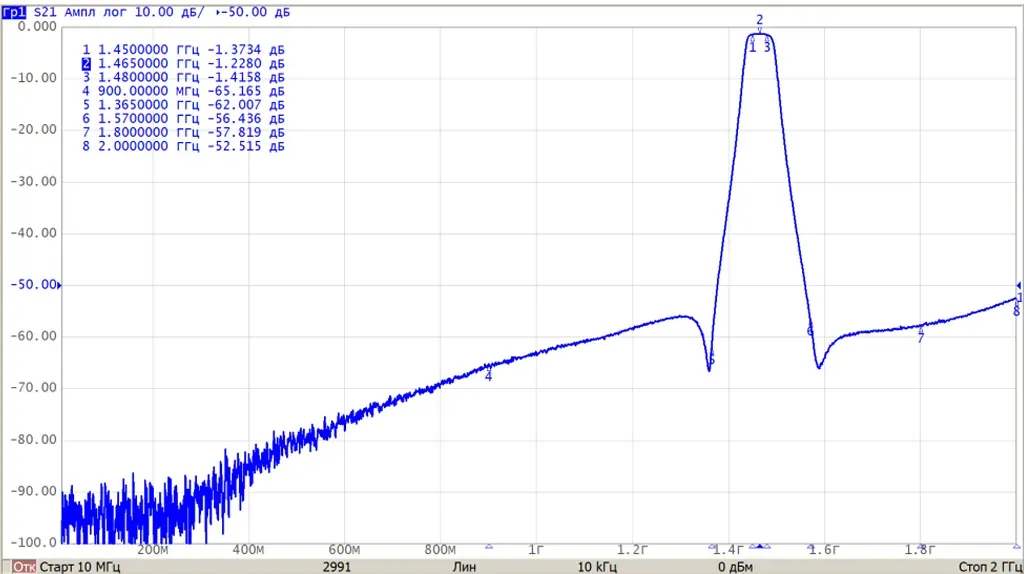Click the 'Лин' sweep type field
Viewport: 1025px width, 574px height.
[464, 566]
